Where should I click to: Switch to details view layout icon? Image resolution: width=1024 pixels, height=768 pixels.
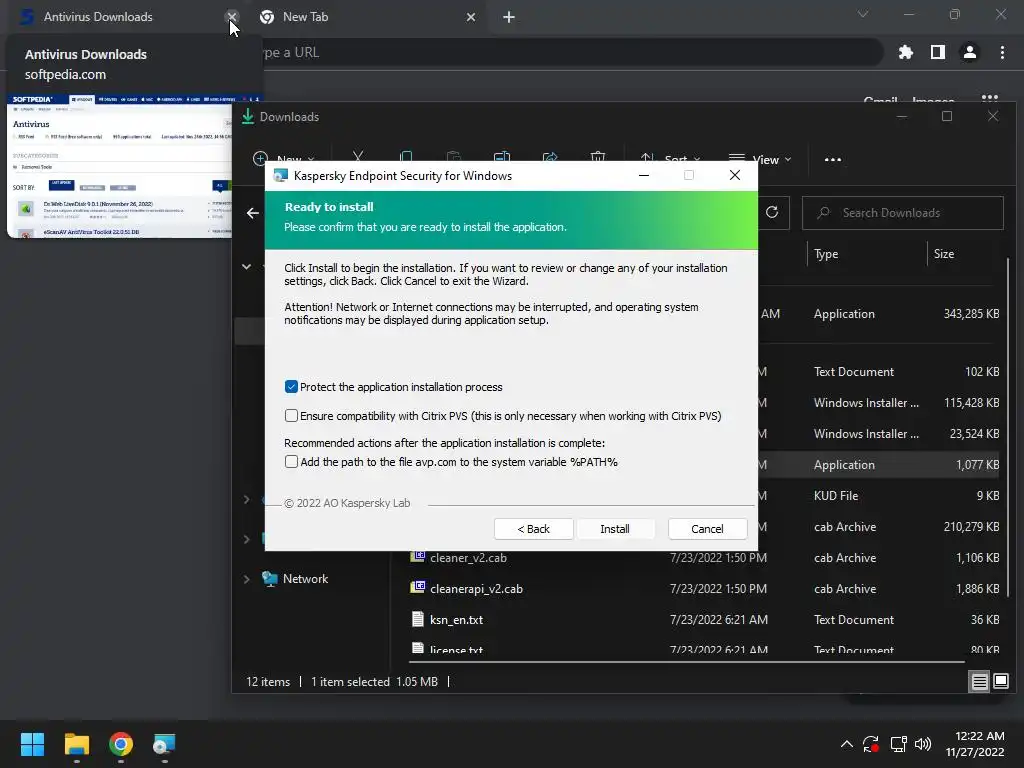tap(979, 682)
